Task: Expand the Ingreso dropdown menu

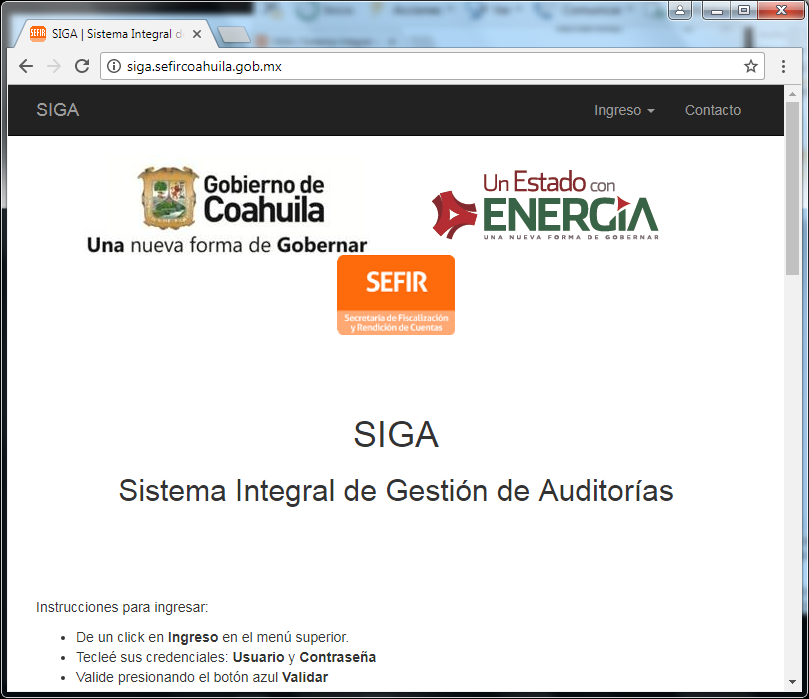Action: (624, 110)
